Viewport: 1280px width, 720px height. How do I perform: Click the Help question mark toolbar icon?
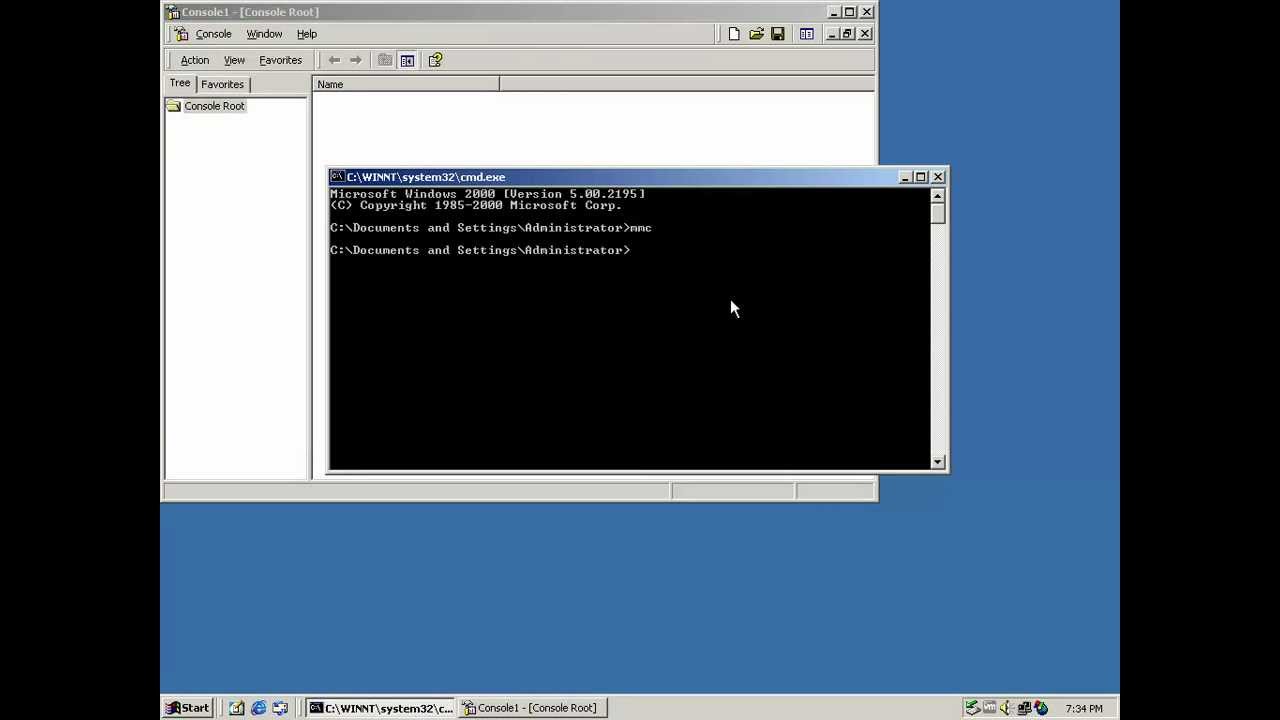[x=435, y=60]
